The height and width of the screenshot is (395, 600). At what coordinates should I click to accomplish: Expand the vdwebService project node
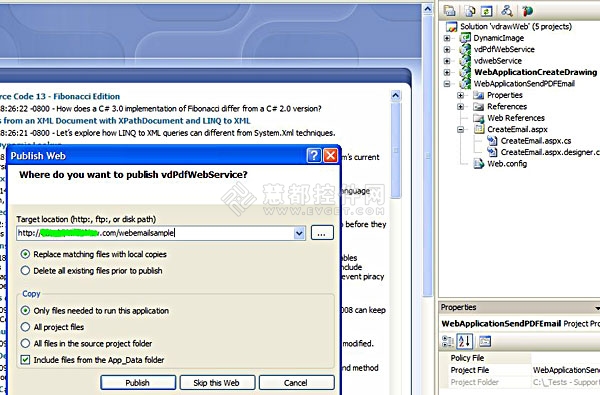(447, 61)
